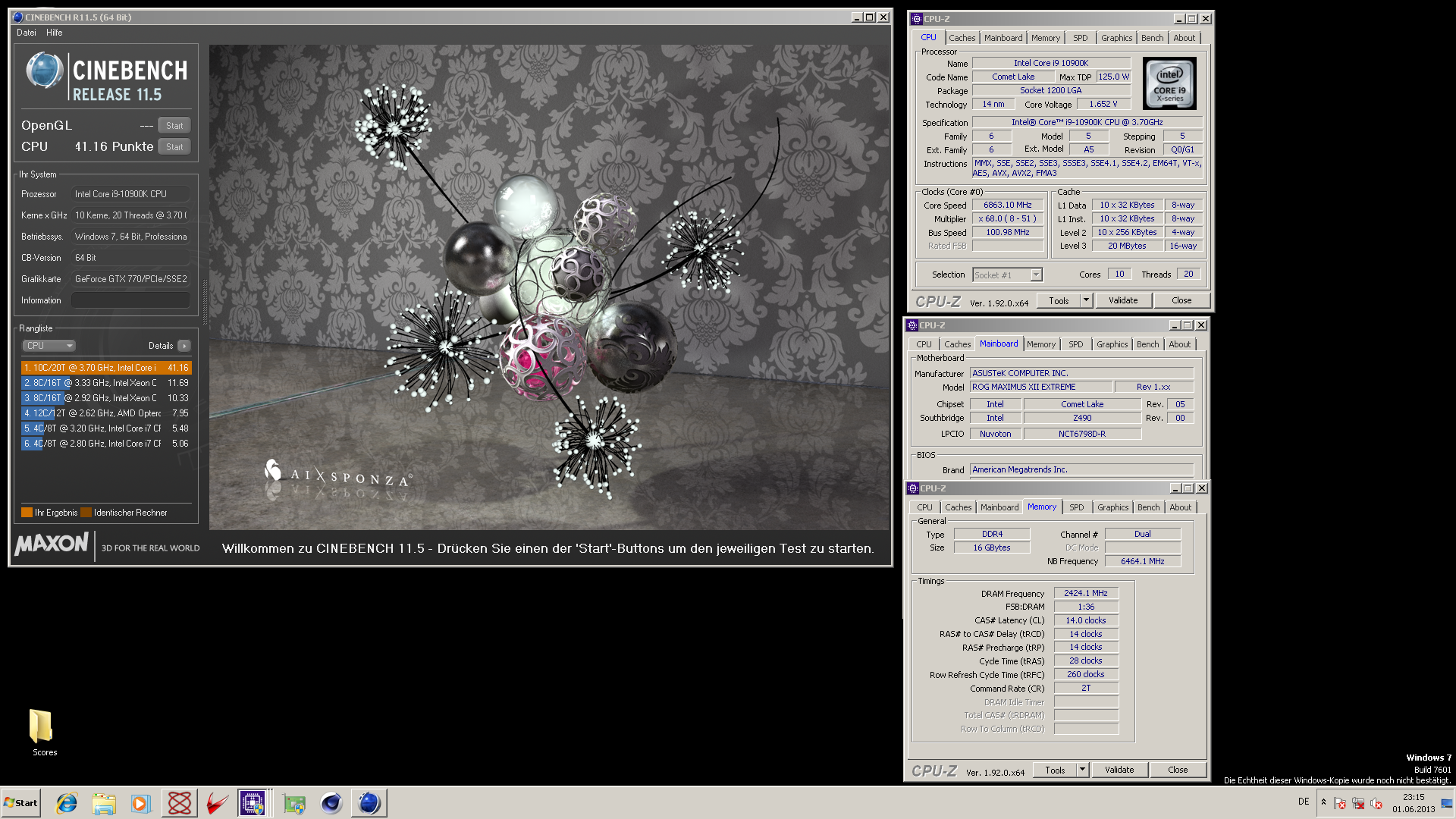Launch Windows Media Player from taskbar

[x=141, y=803]
